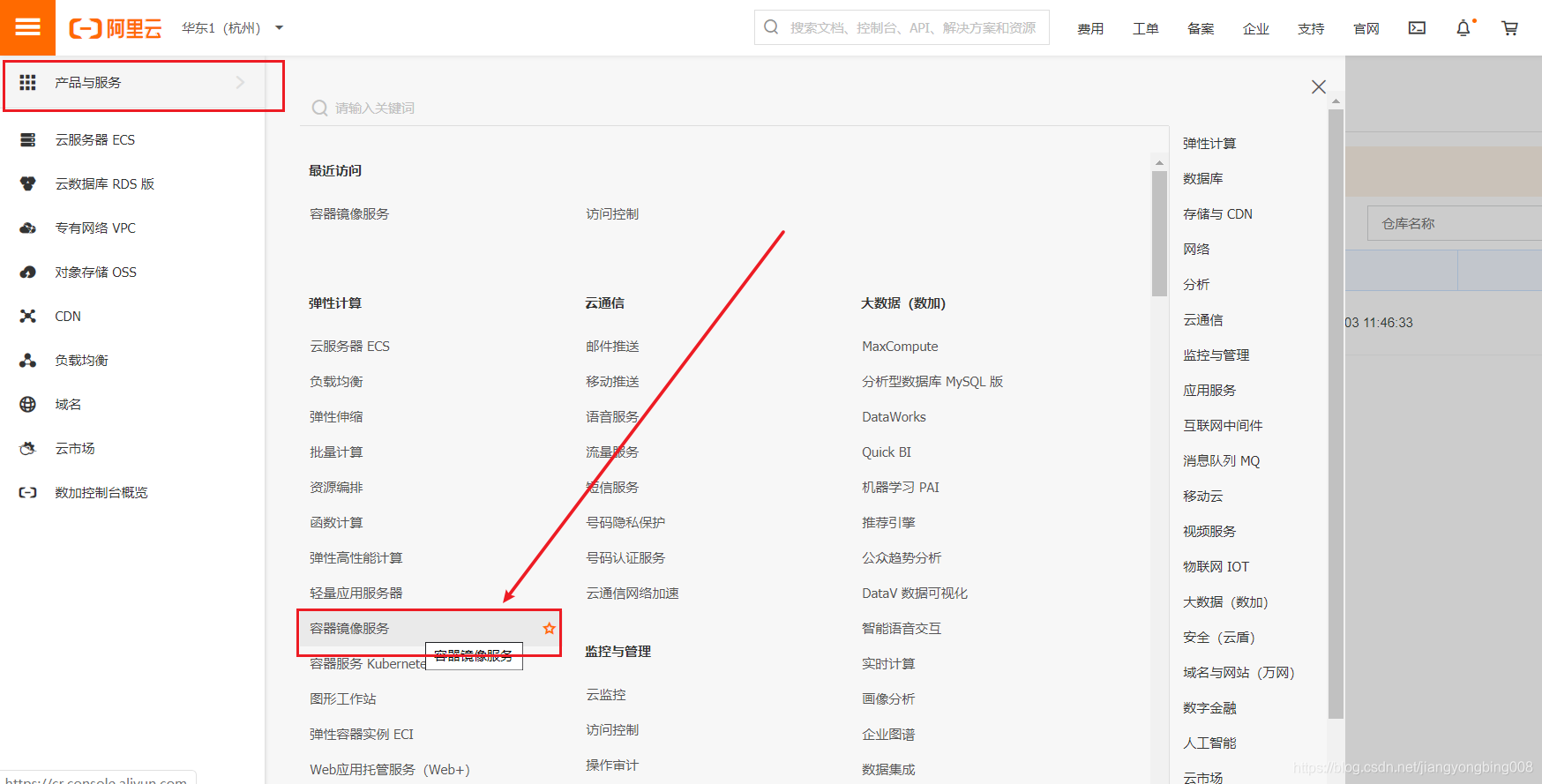The height and width of the screenshot is (784, 1542).
Task: Click the domain globe icon
Action: tap(28, 404)
